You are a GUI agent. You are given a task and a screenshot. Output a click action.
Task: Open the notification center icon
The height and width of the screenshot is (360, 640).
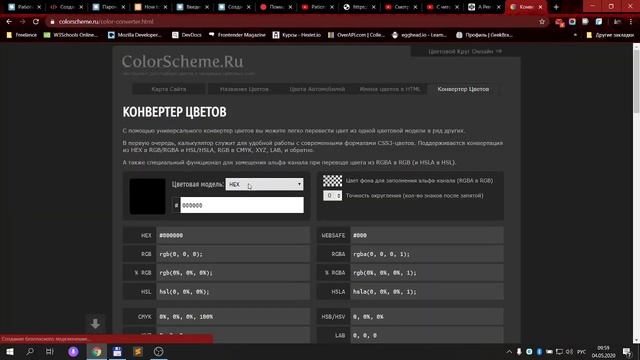coord(627,352)
